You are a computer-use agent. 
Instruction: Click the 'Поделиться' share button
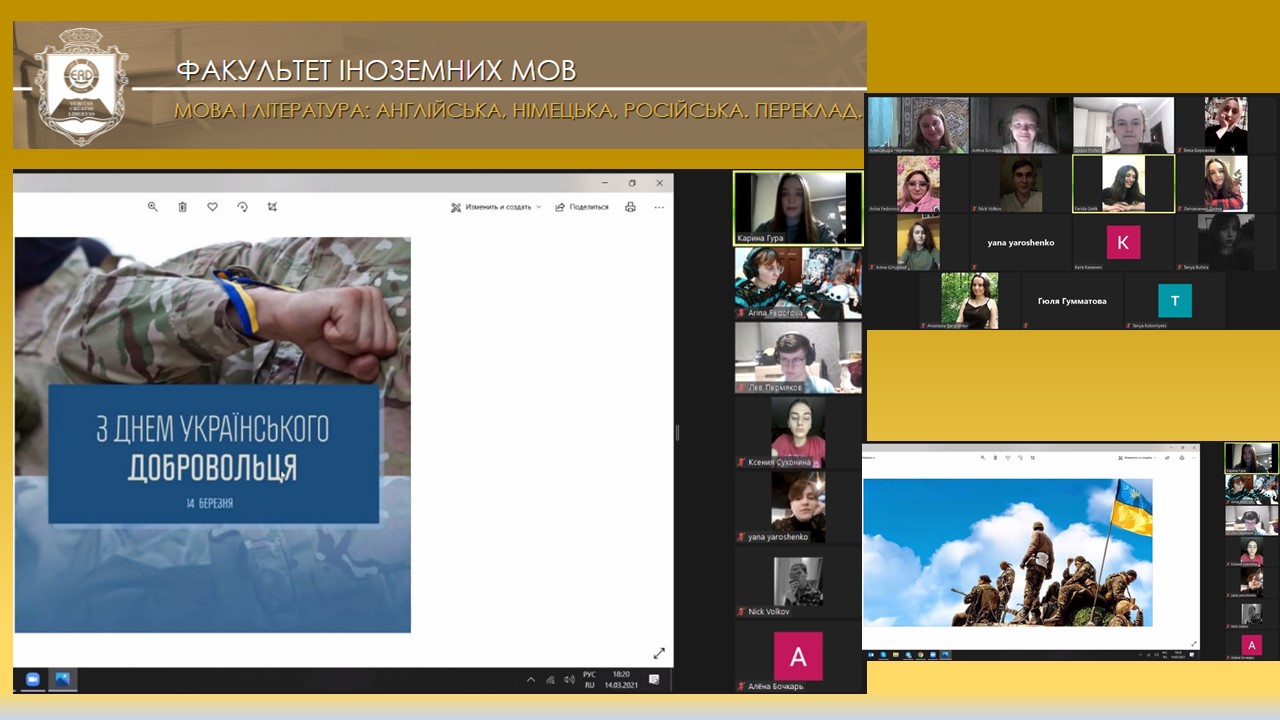coord(582,207)
